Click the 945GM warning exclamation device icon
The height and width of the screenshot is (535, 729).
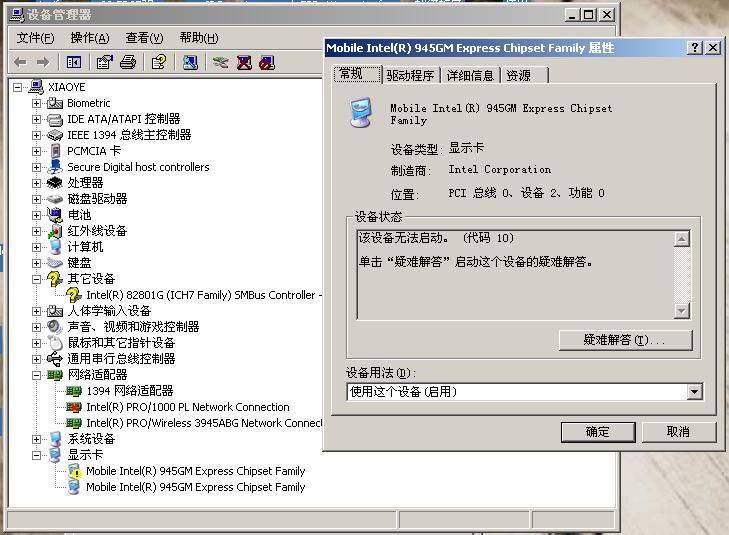click(74, 471)
